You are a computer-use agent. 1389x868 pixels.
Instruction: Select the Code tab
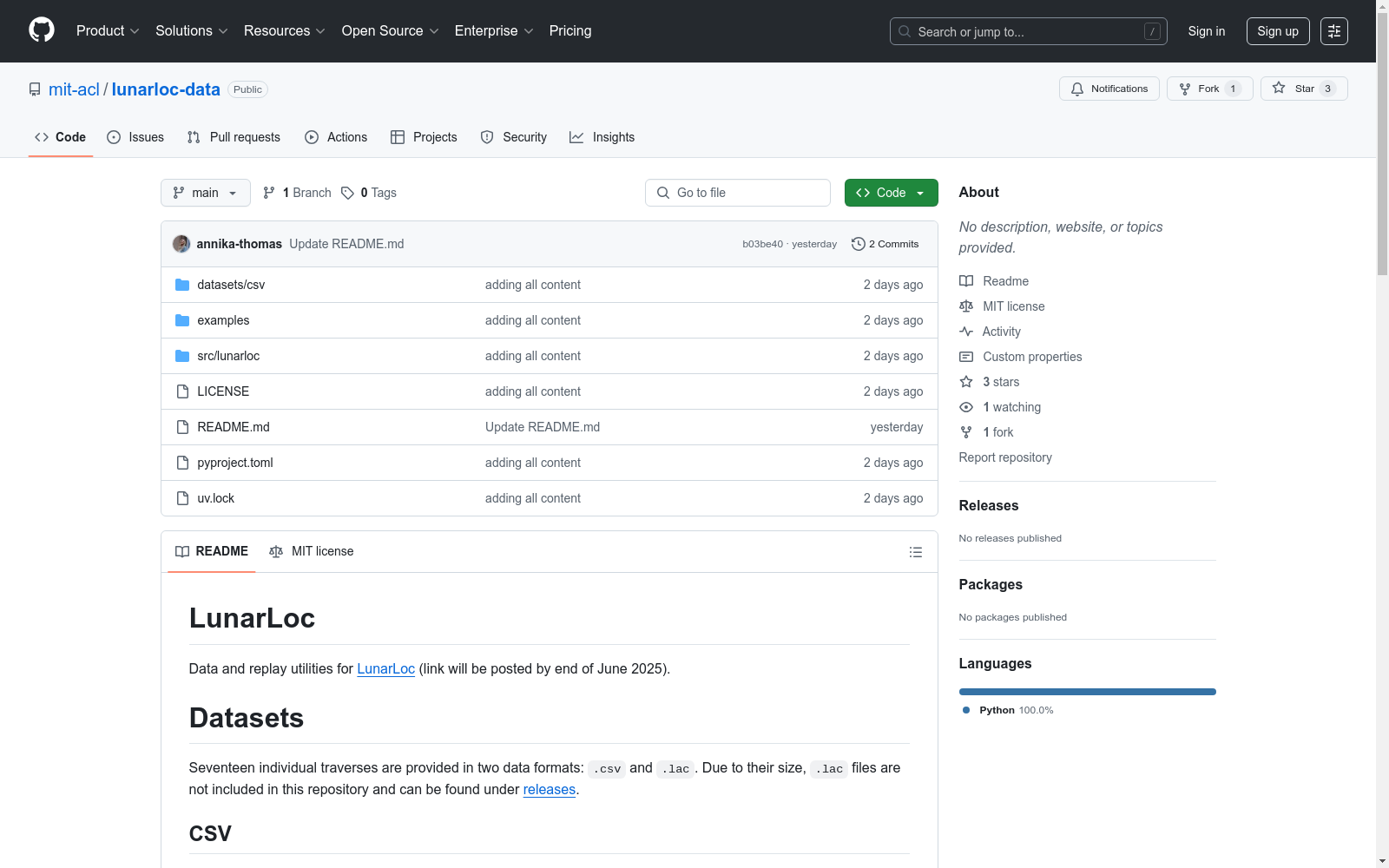point(61,137)
